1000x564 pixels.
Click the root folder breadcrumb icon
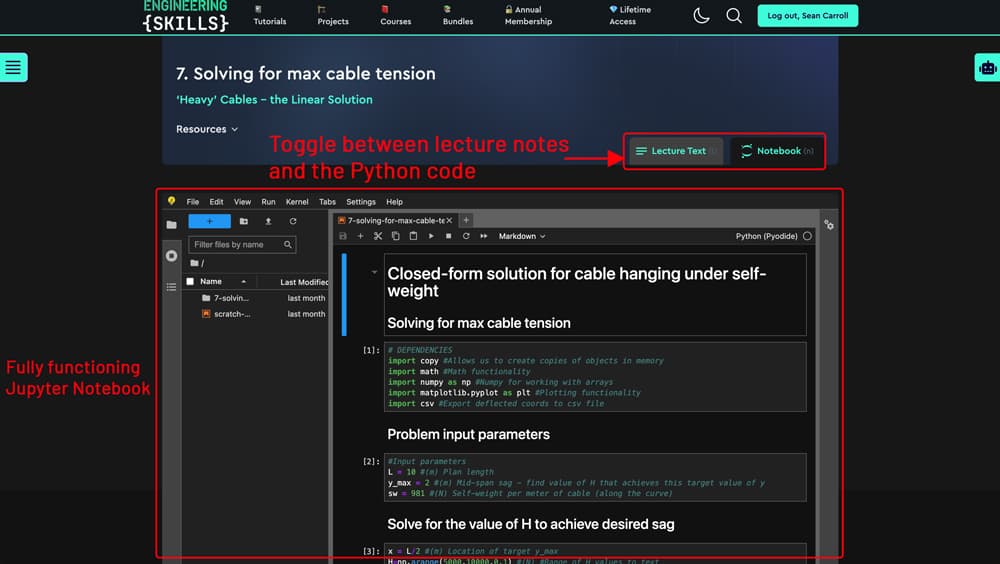click(196, 263)
